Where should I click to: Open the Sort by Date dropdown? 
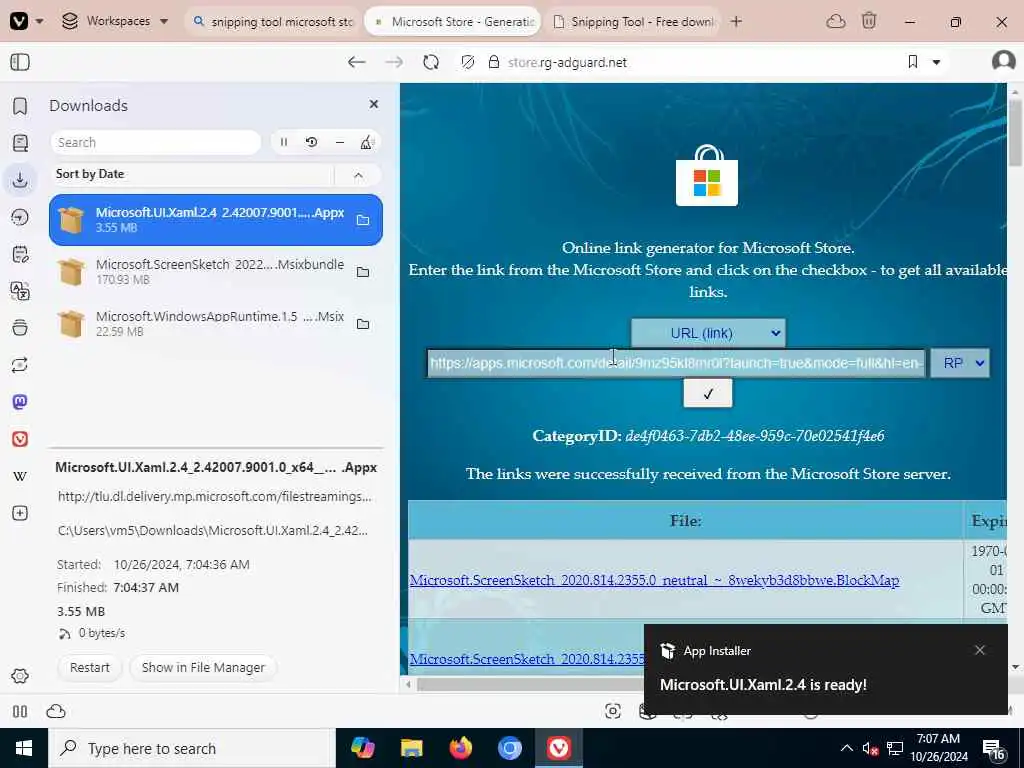click(x=191, y=174)
